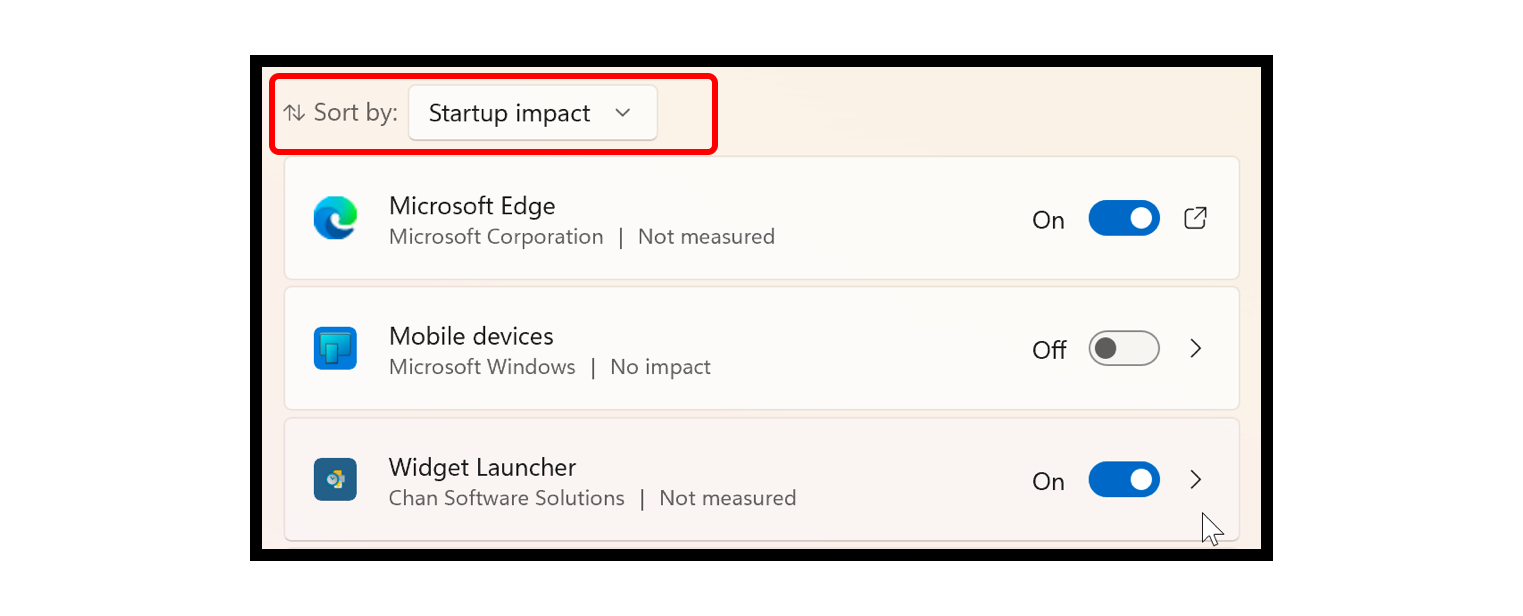Click the Not measured impact text on Edge
1523x616 pixels.
pyautogui.click(x=706, y=237)
